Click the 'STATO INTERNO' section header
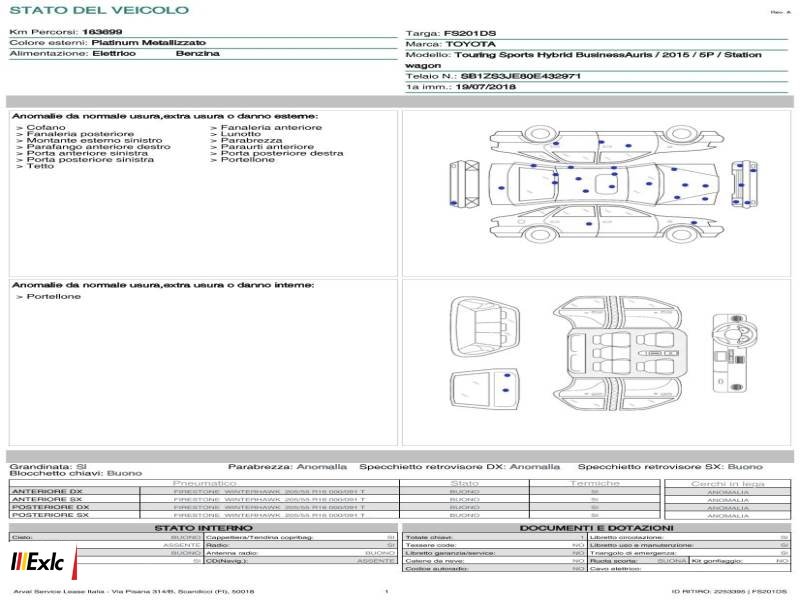The height and width of the screenshot is (600, 800). (203, 528)
